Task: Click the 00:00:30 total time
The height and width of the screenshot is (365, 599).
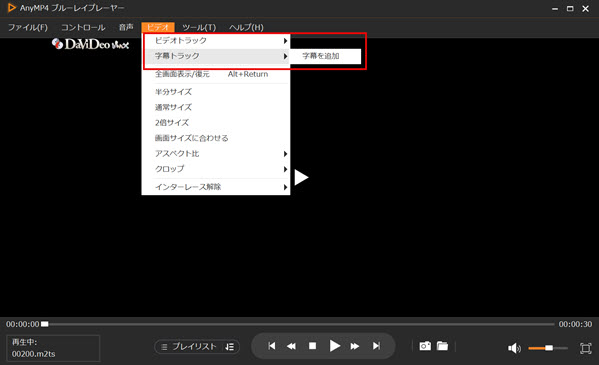Action: click(575, 324)
